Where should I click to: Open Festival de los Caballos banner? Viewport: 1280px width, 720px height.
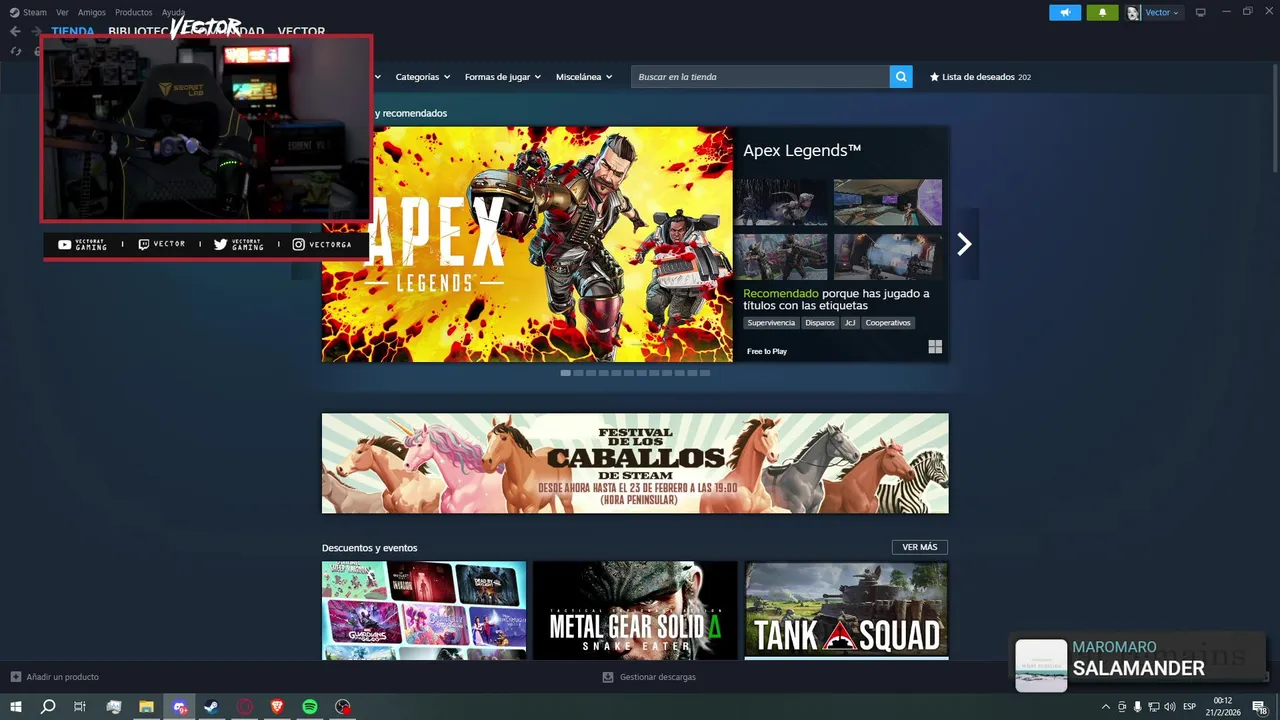(x=635, y=463)
